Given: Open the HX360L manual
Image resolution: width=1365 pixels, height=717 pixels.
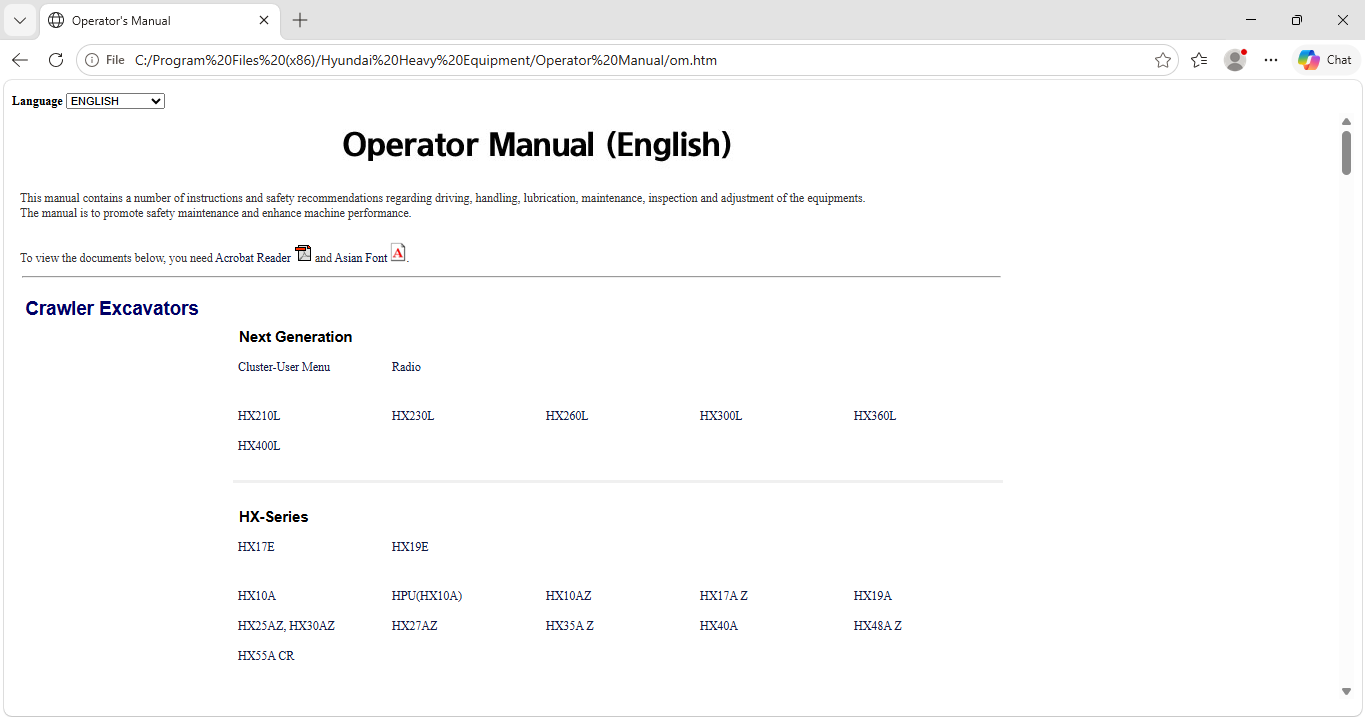Looking at the screenshot, I should click(x=875, y=416).
